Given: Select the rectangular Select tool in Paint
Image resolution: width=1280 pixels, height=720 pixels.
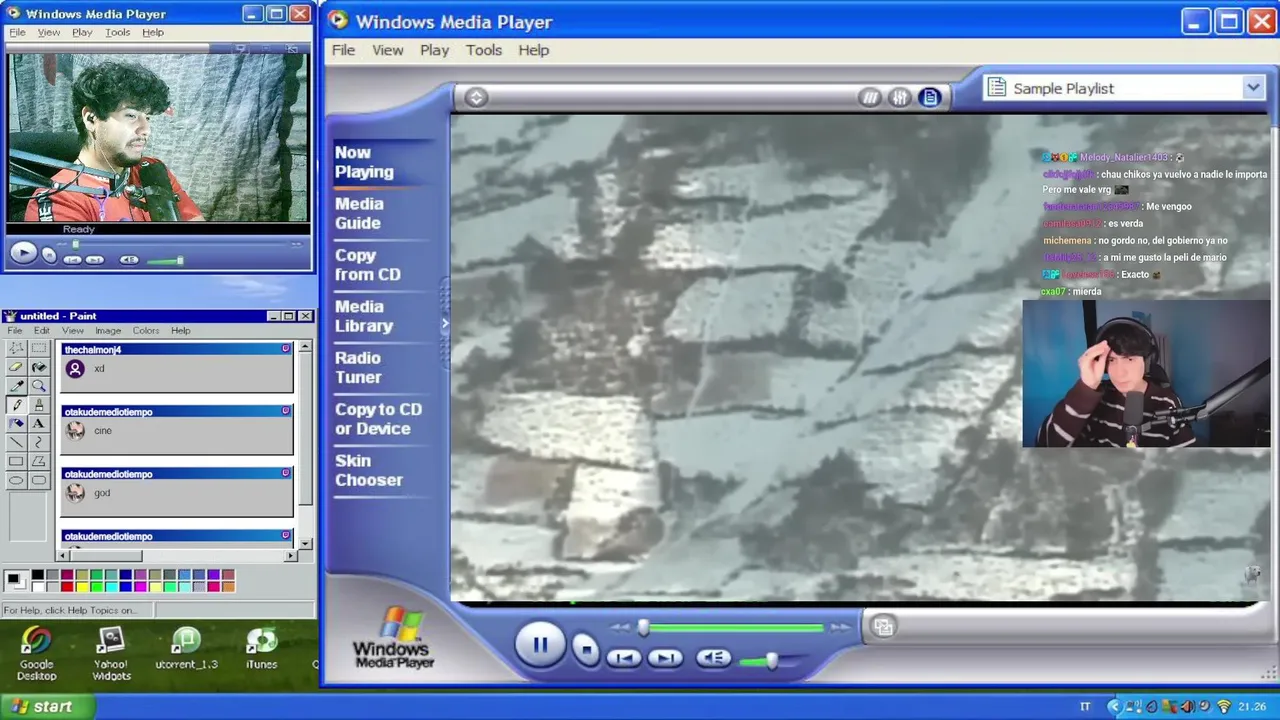Looking at the screenshot, I should click(39, 348).
